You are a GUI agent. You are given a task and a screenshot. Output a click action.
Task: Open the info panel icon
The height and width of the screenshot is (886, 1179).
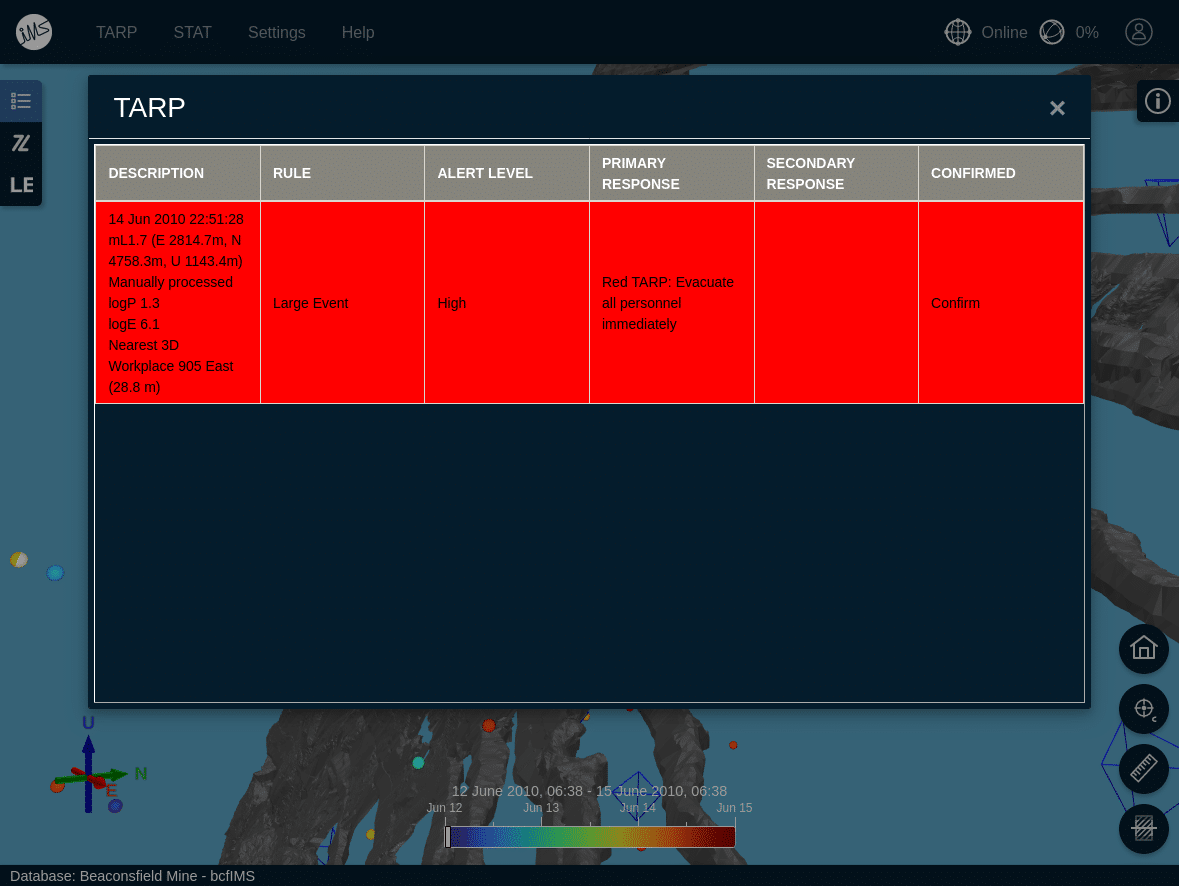[x=1157, y=101]
